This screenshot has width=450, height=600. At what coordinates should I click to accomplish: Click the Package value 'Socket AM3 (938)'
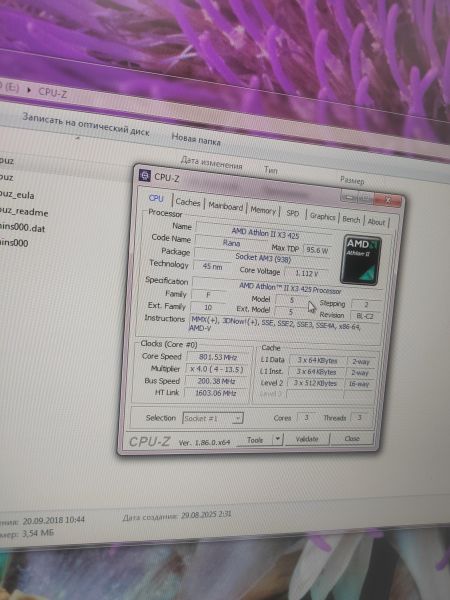pos(263,258)
